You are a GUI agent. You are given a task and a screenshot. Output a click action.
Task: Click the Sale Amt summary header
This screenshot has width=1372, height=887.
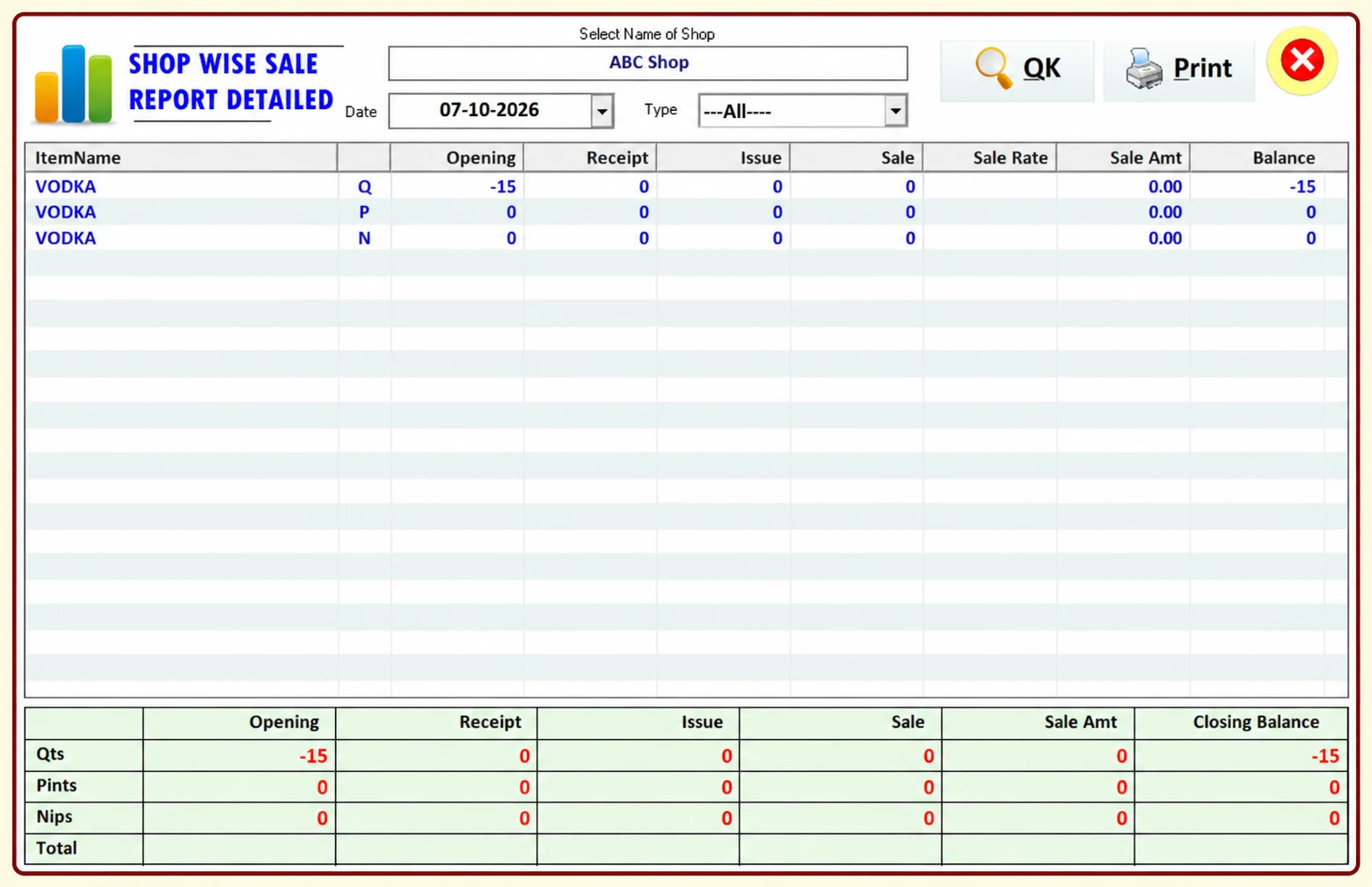pyautogui.click(x=1081, y=722)
